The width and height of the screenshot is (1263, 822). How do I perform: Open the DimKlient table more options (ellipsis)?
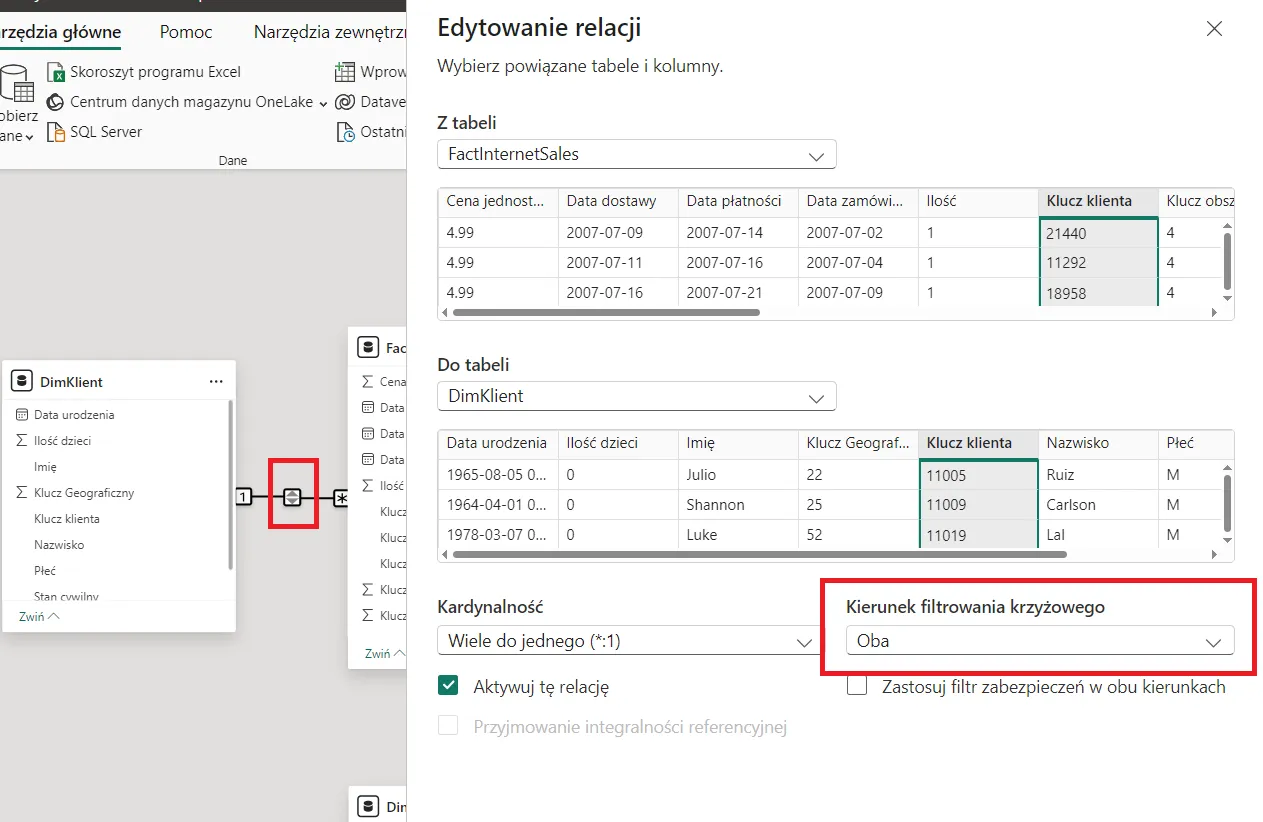(x=216, y=382)
